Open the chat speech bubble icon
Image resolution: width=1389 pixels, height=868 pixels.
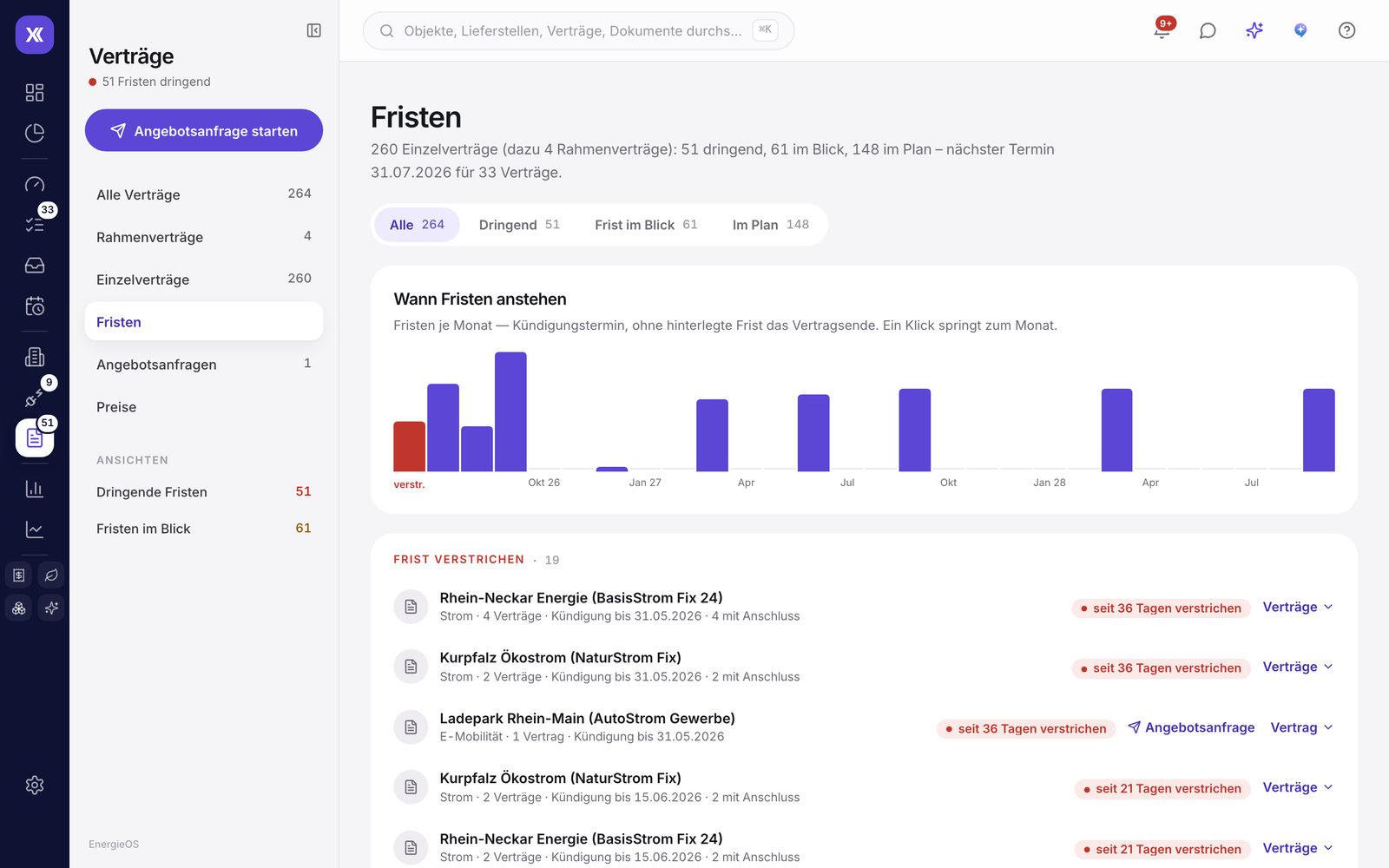[x=1208, y=30]
